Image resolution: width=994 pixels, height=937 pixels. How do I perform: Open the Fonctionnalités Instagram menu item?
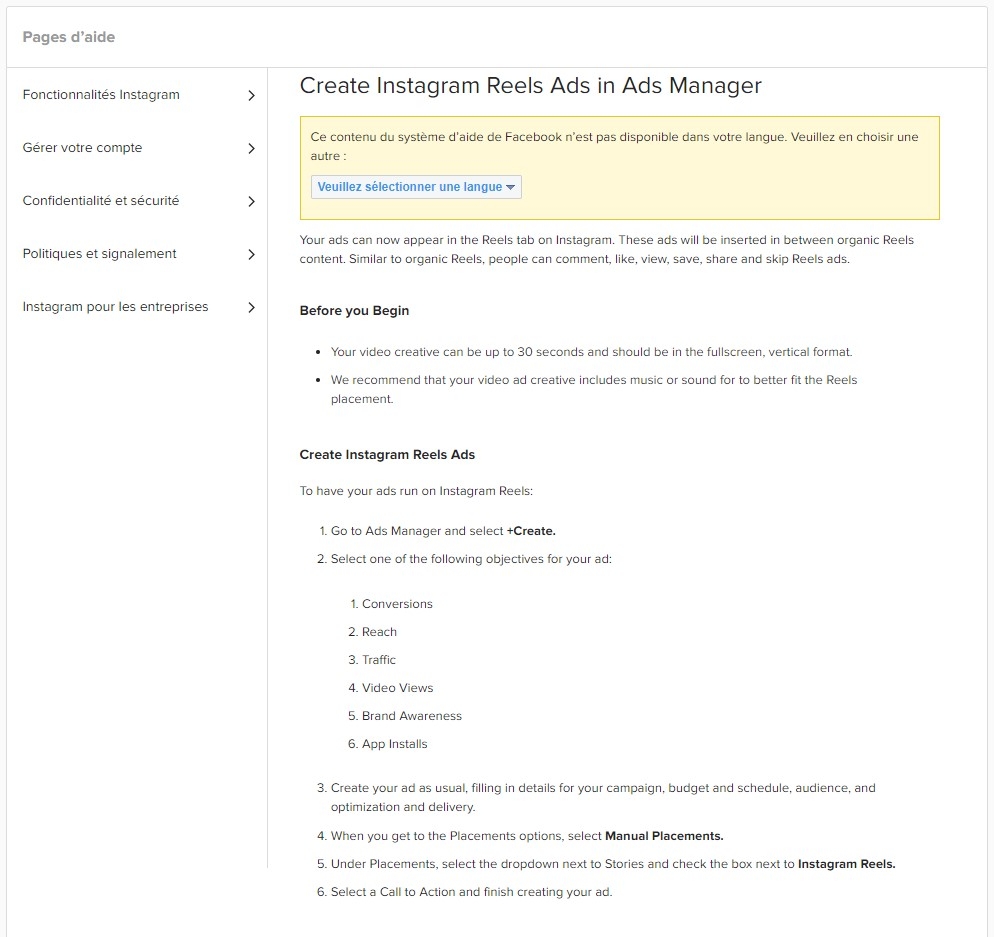[x=101, y=95]
